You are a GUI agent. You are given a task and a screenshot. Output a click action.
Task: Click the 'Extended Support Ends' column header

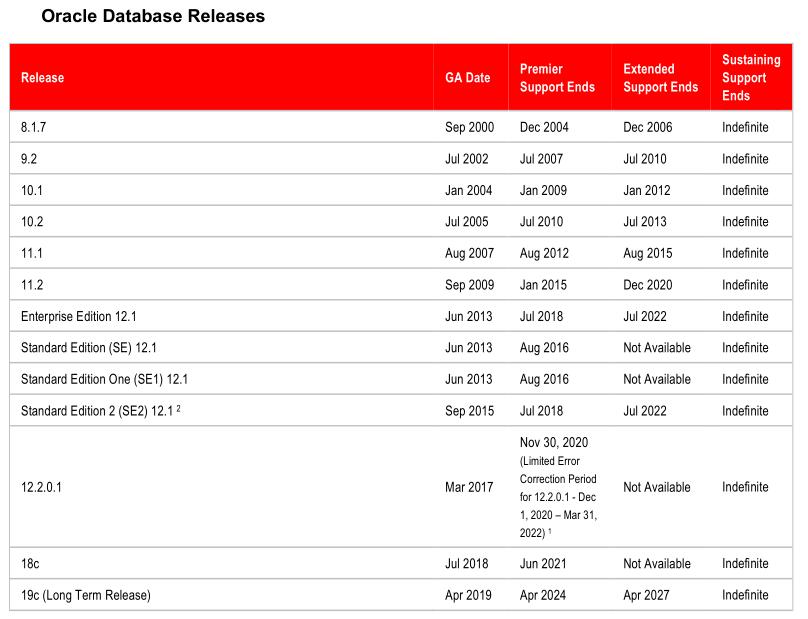[x=661, y=78]
